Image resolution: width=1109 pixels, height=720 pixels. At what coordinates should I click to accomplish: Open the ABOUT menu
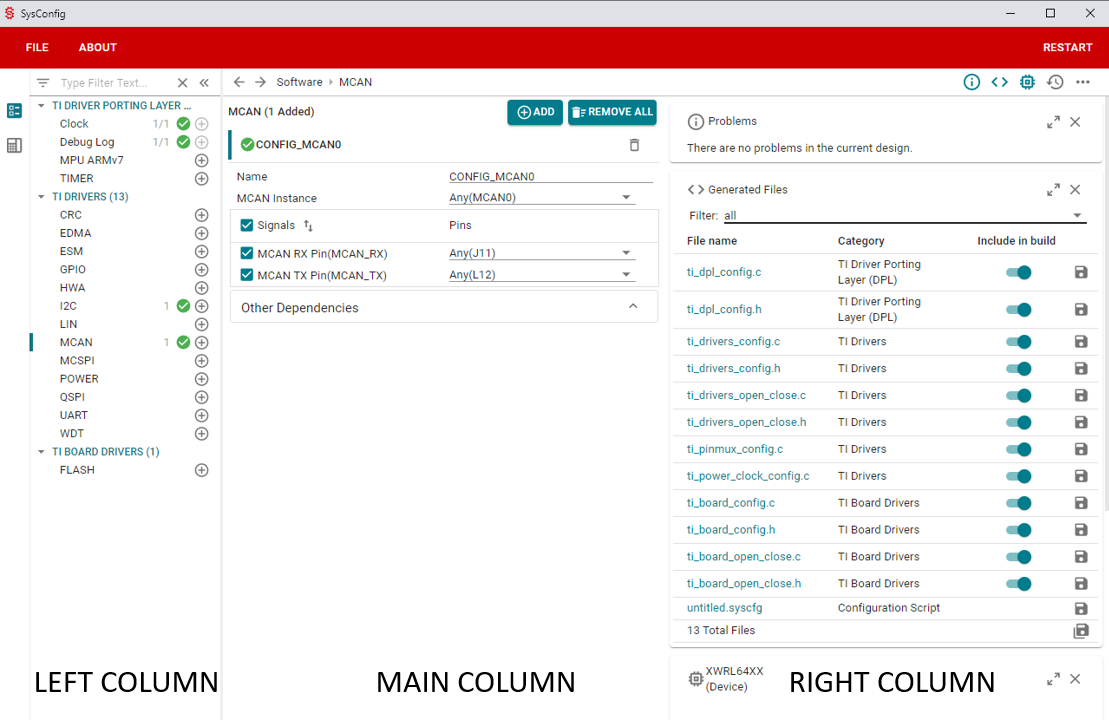[98, 48]
